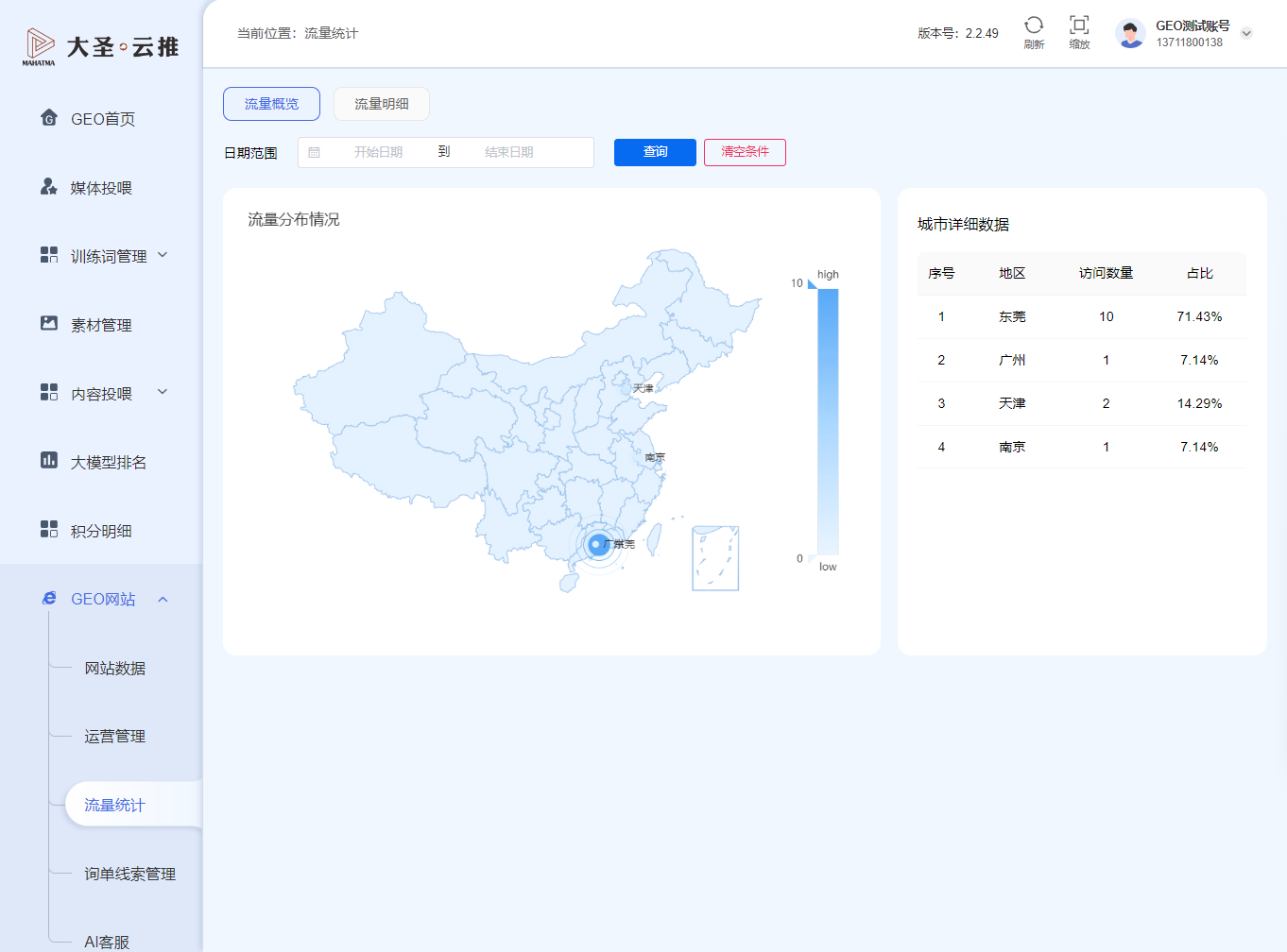Open AI客服 submenu item

(107, 942)
